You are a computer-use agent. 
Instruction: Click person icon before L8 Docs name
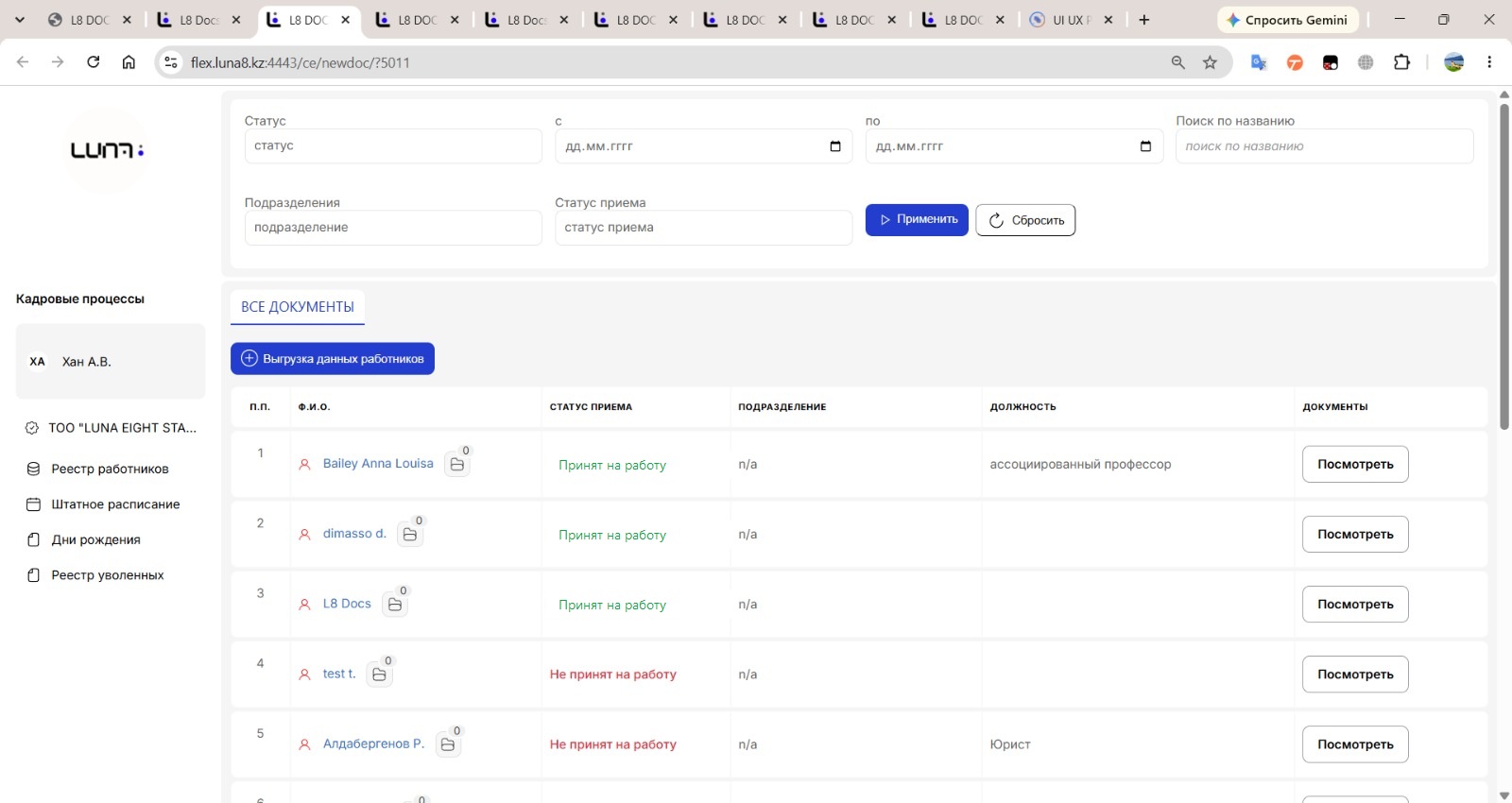point(304,604)
